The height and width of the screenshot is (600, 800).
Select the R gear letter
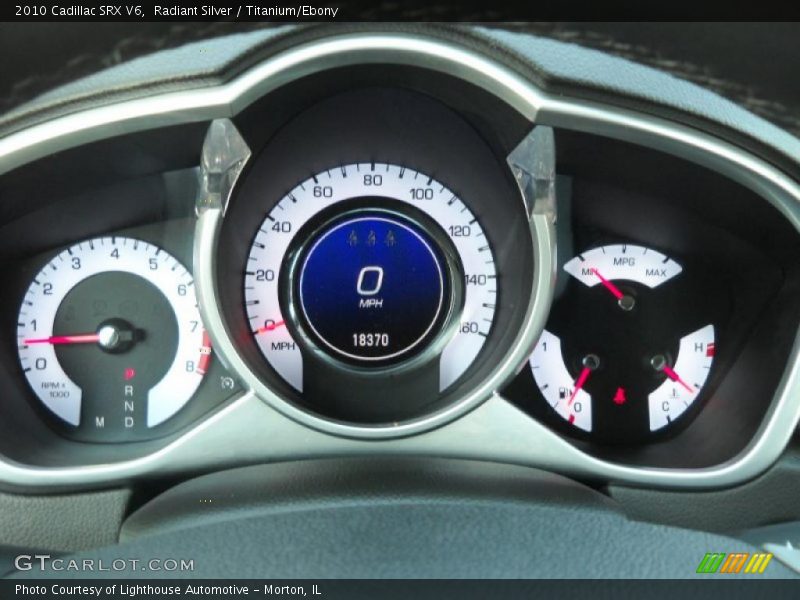129,390
